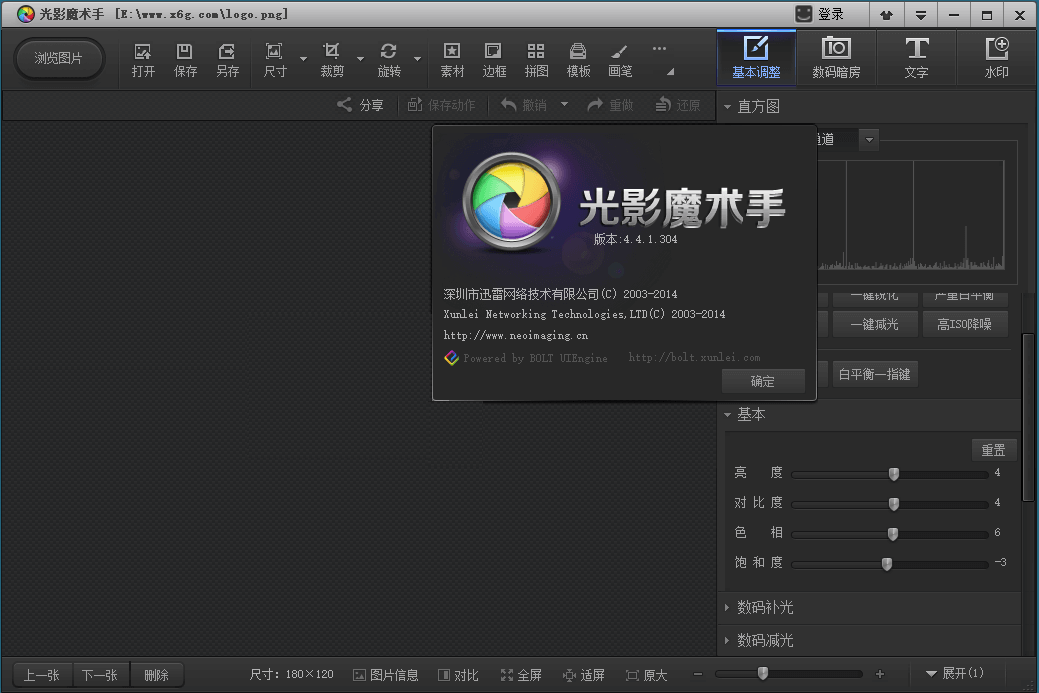Click the 重置 reset button
Screen dimensions: 1039x693
coord(994,450)
